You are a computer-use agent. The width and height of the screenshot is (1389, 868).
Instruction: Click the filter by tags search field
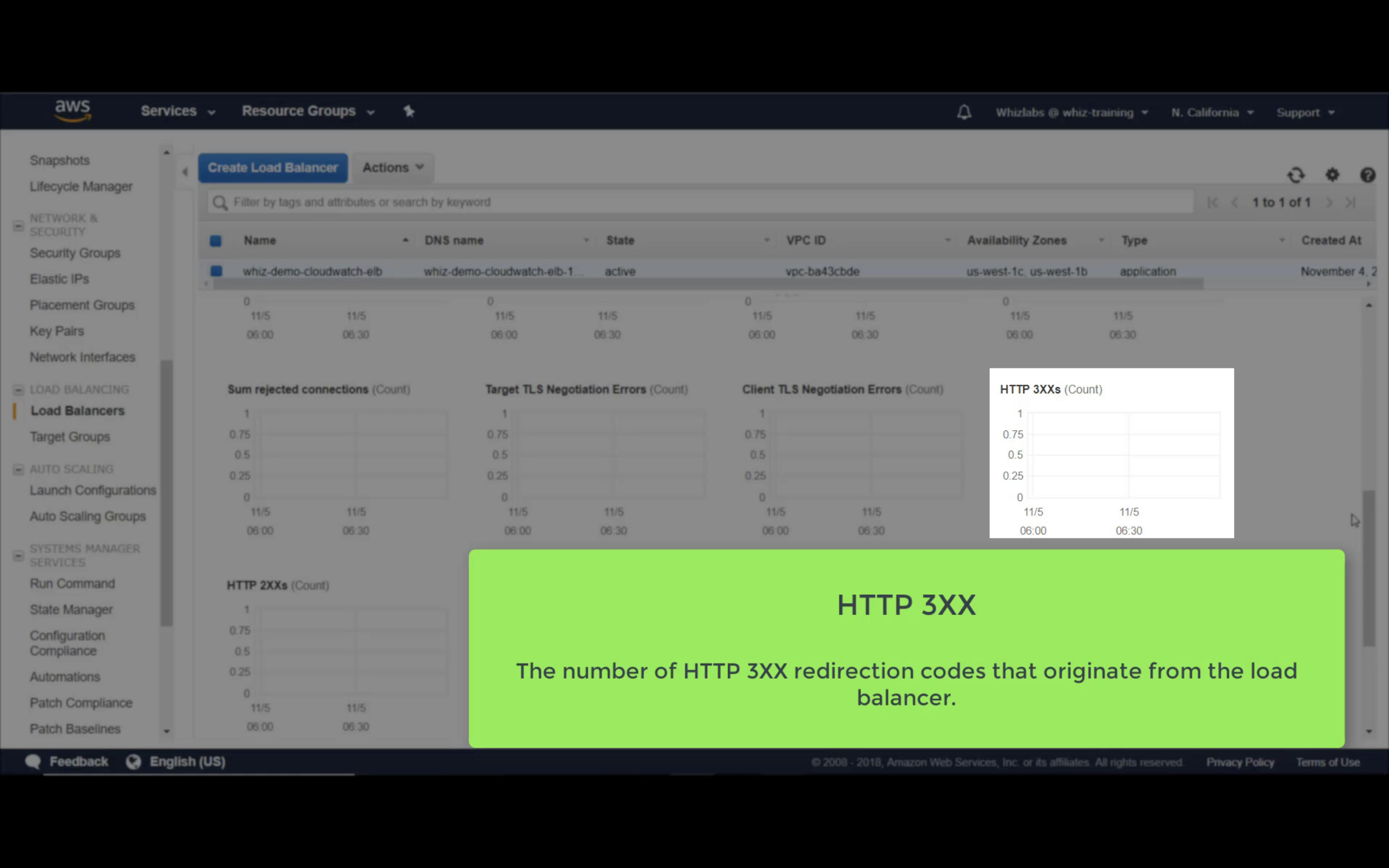[700, 202]
